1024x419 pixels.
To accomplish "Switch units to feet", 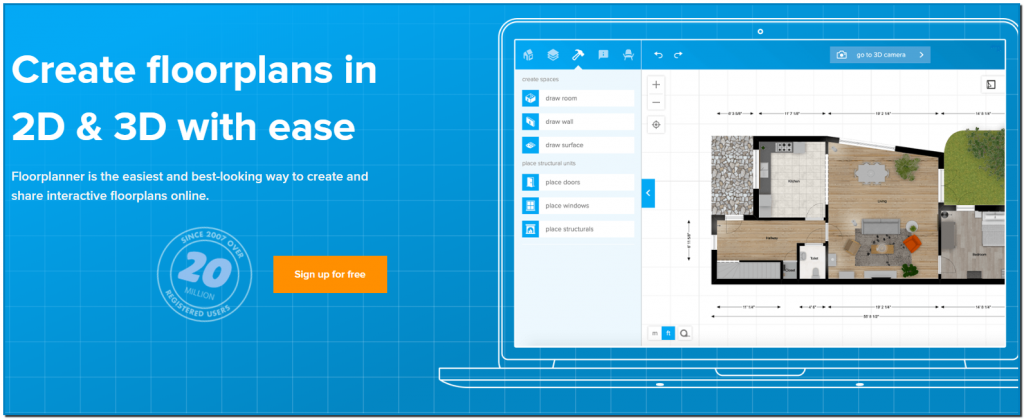I will pos(670,332).
